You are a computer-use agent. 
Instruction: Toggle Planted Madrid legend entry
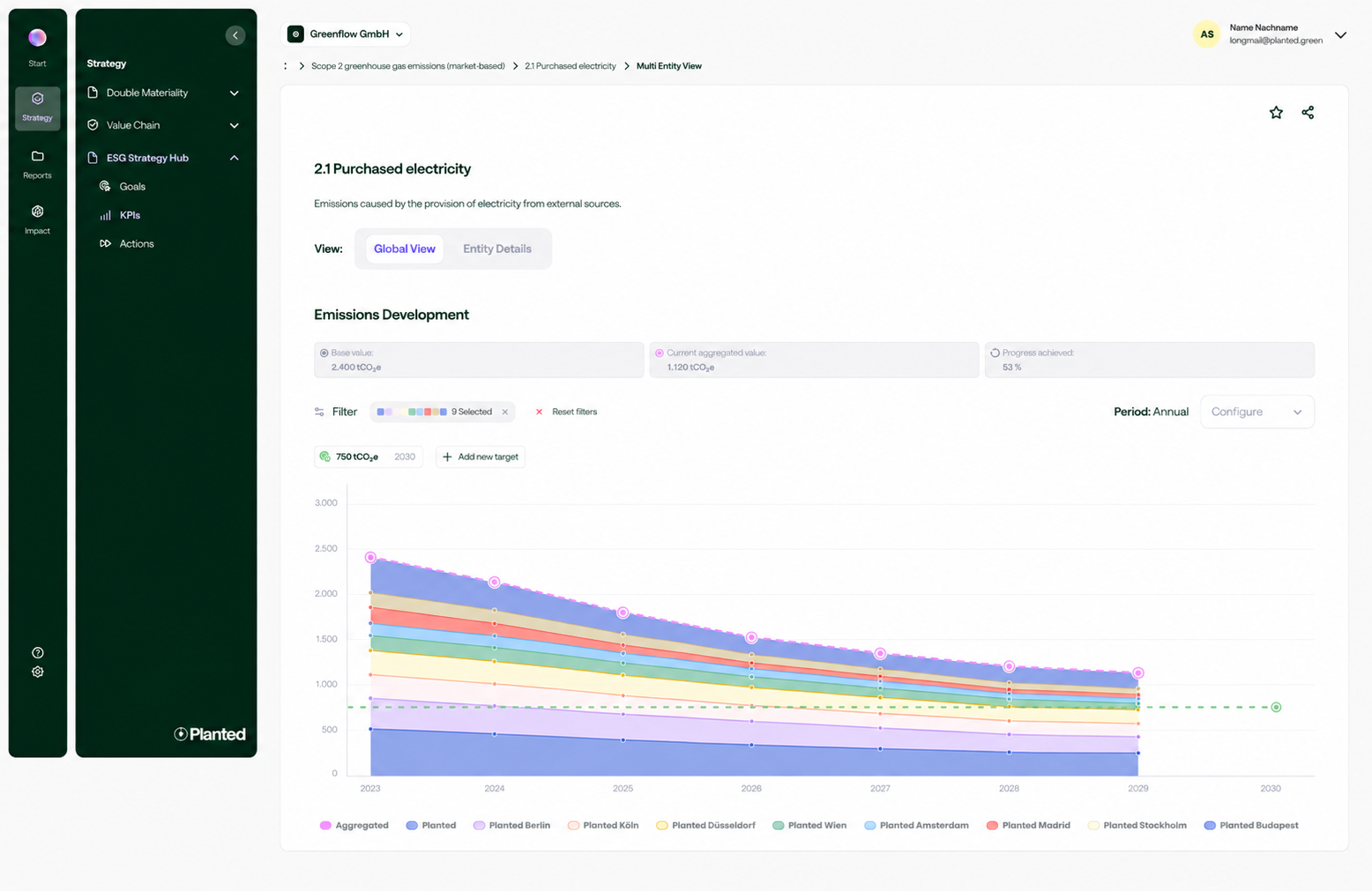coord(1028,826)
